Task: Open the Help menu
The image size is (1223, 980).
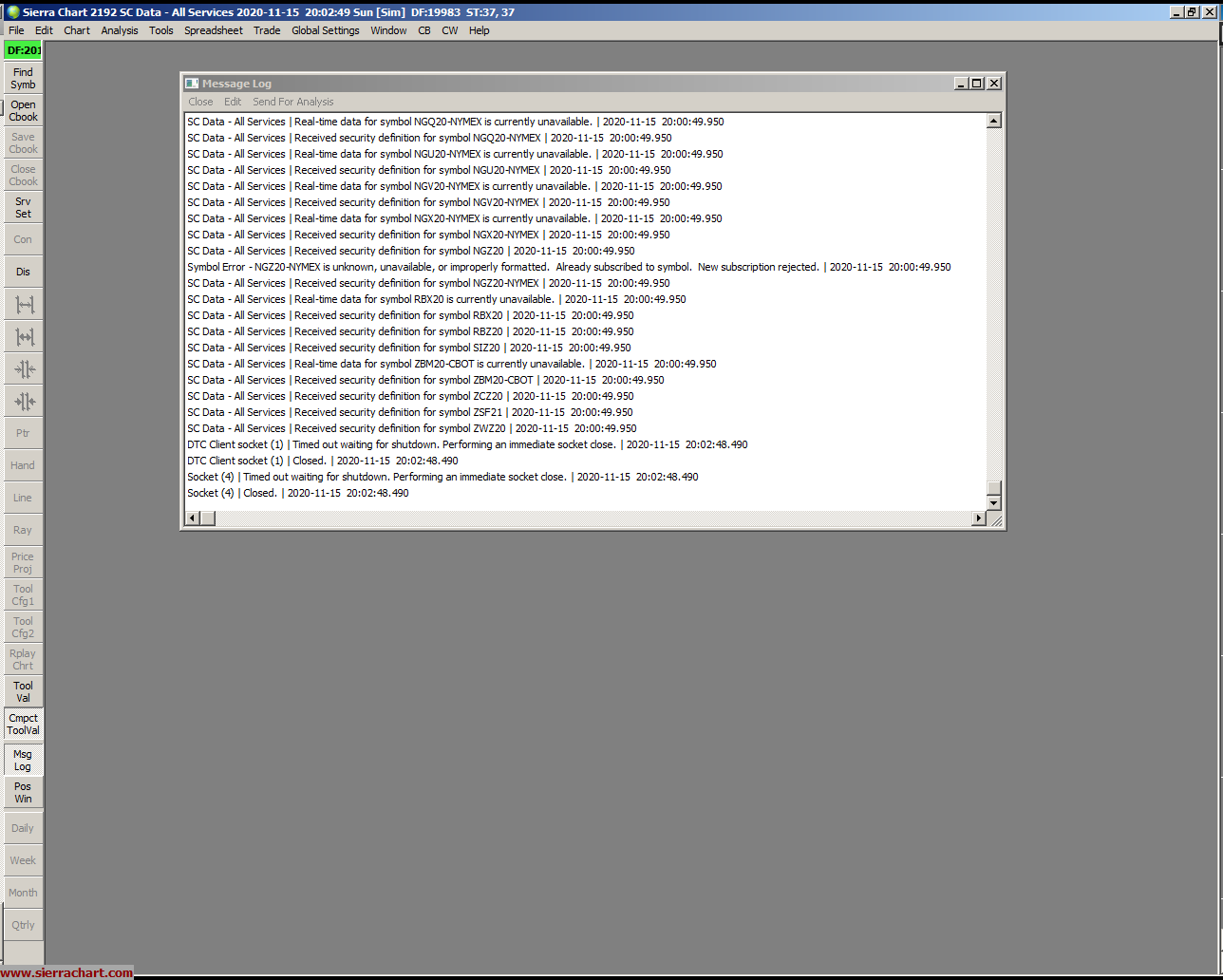Action: [x=480, y=30]
